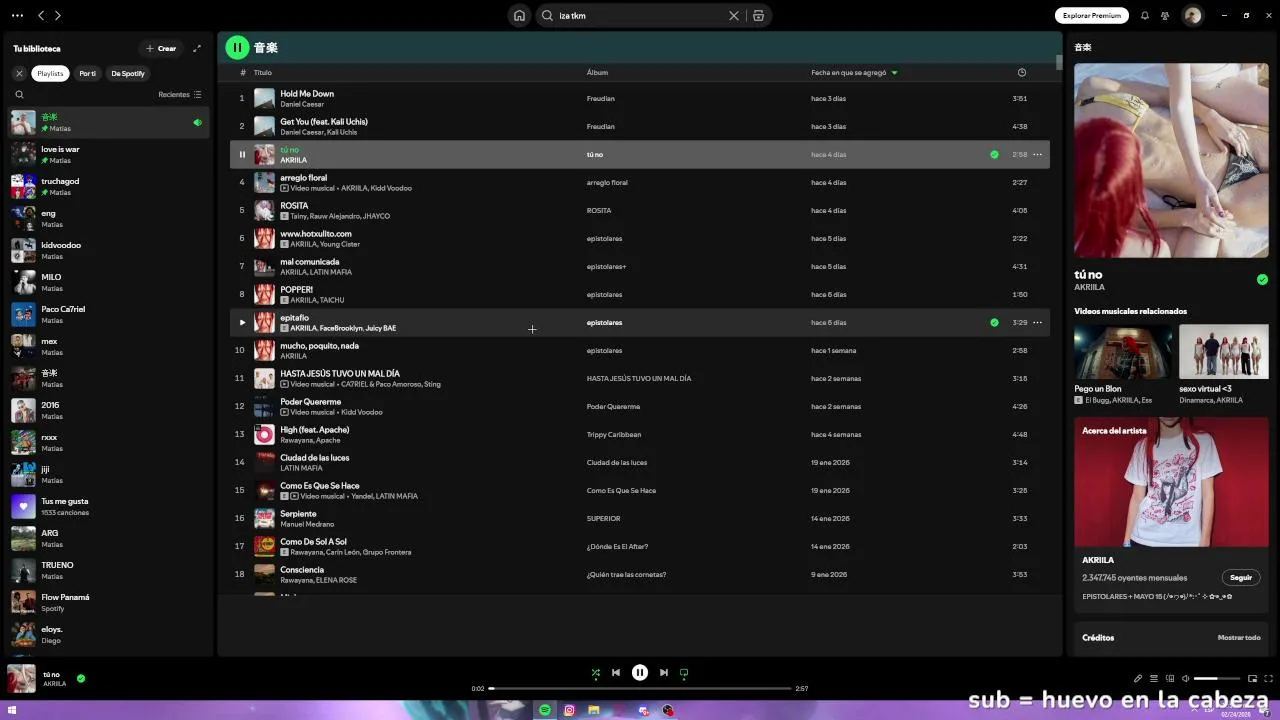The height and width of the screenshot is (720, 1280).
Task: Open the lyrics microphone icon
Action: pyautogui.click(x=1138, y=679)
